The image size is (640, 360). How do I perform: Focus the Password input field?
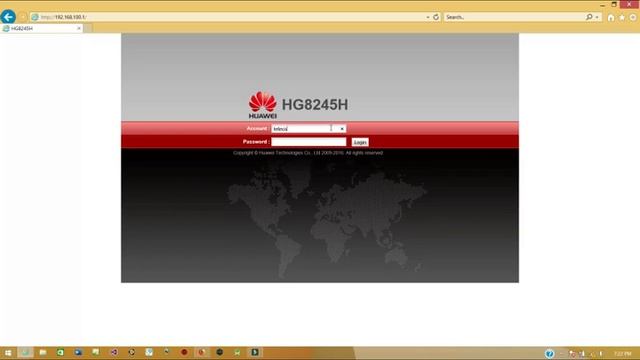[x=309, y=142]
